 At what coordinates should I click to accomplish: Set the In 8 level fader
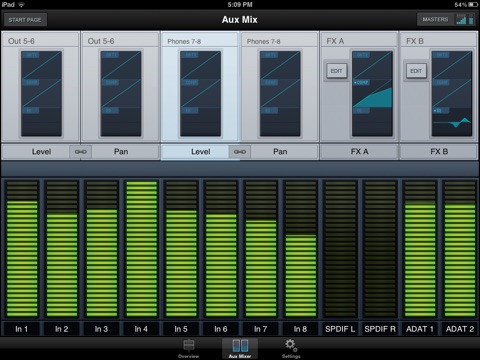pyautogui.click(x=301, y=249)
